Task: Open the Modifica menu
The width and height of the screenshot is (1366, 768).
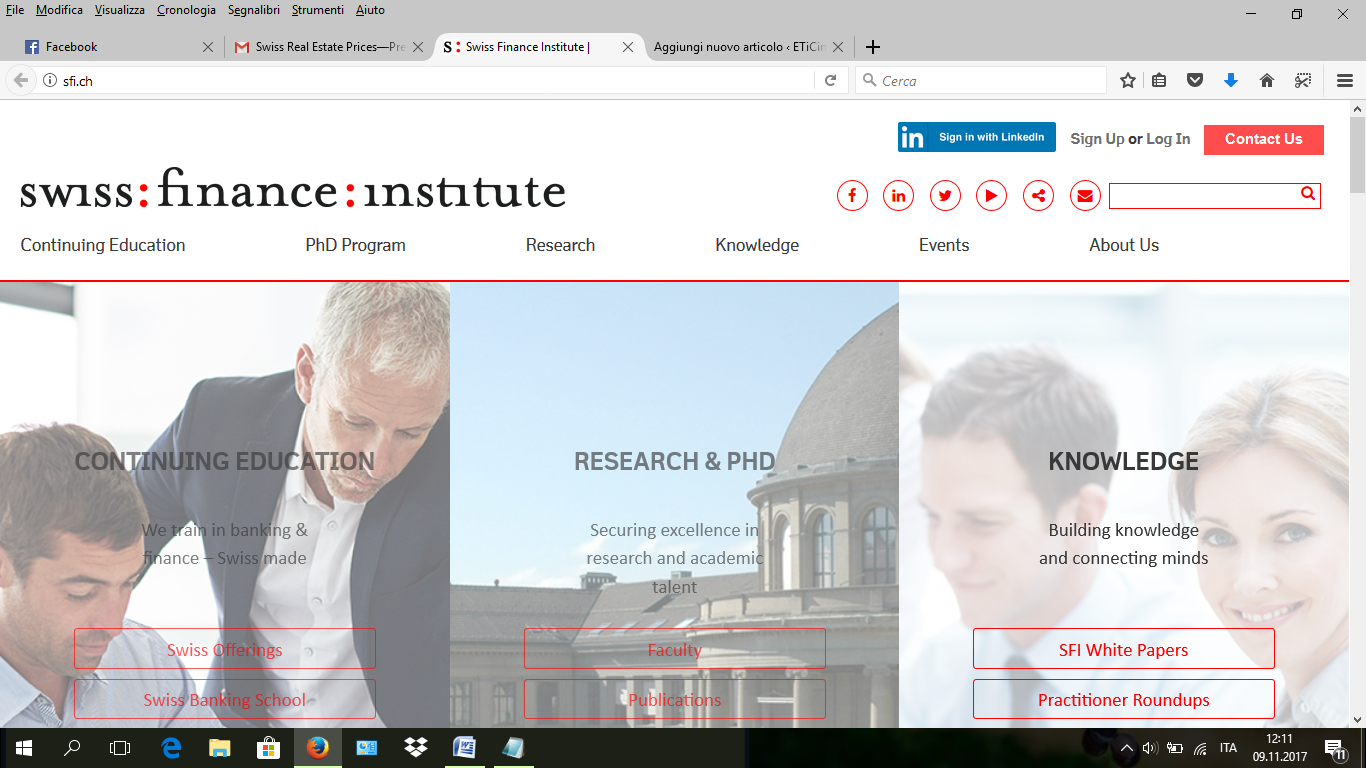Action: pyautogui.click(x=59, y=10)
